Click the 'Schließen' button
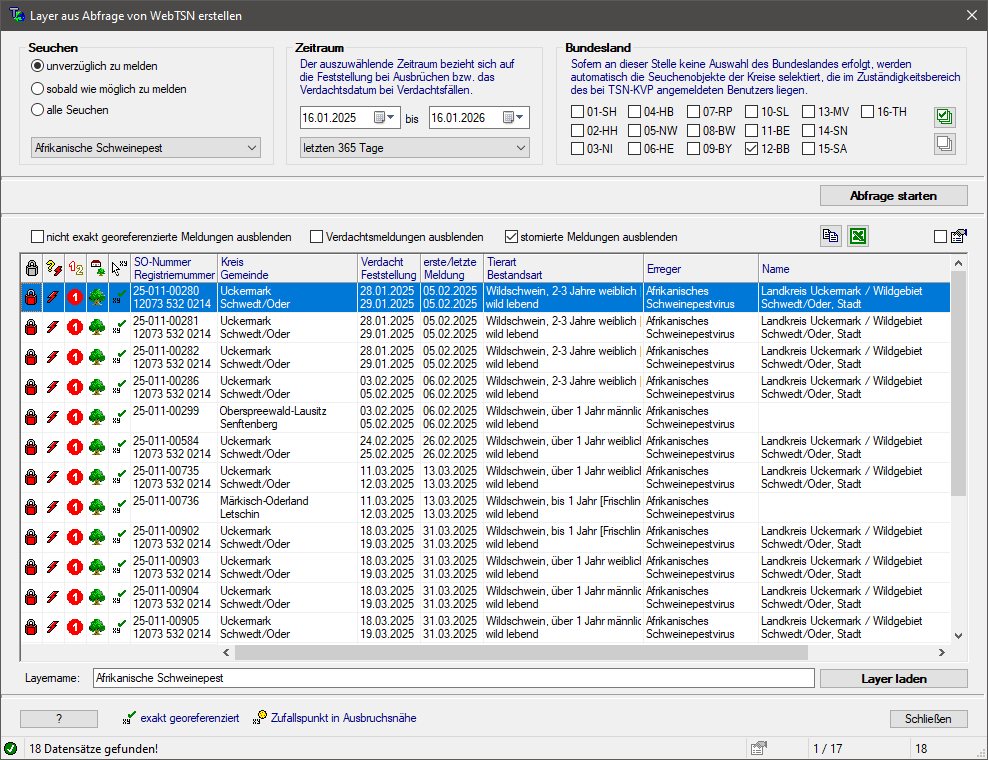 click(928, 719)
